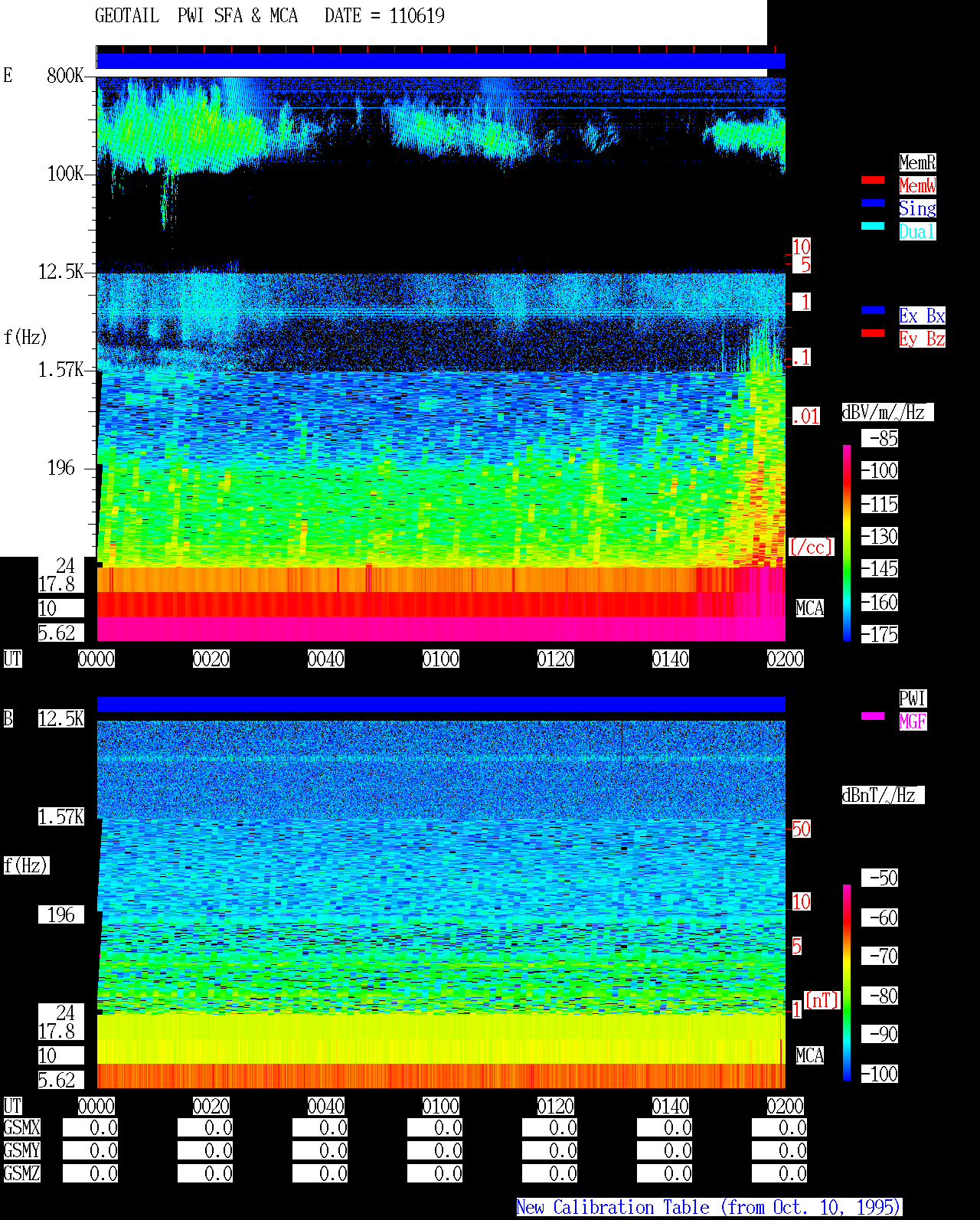Click the blue mode bar above E spectrogram
This screenshot has width=980, height=1220.
click(x=441, y=61)
